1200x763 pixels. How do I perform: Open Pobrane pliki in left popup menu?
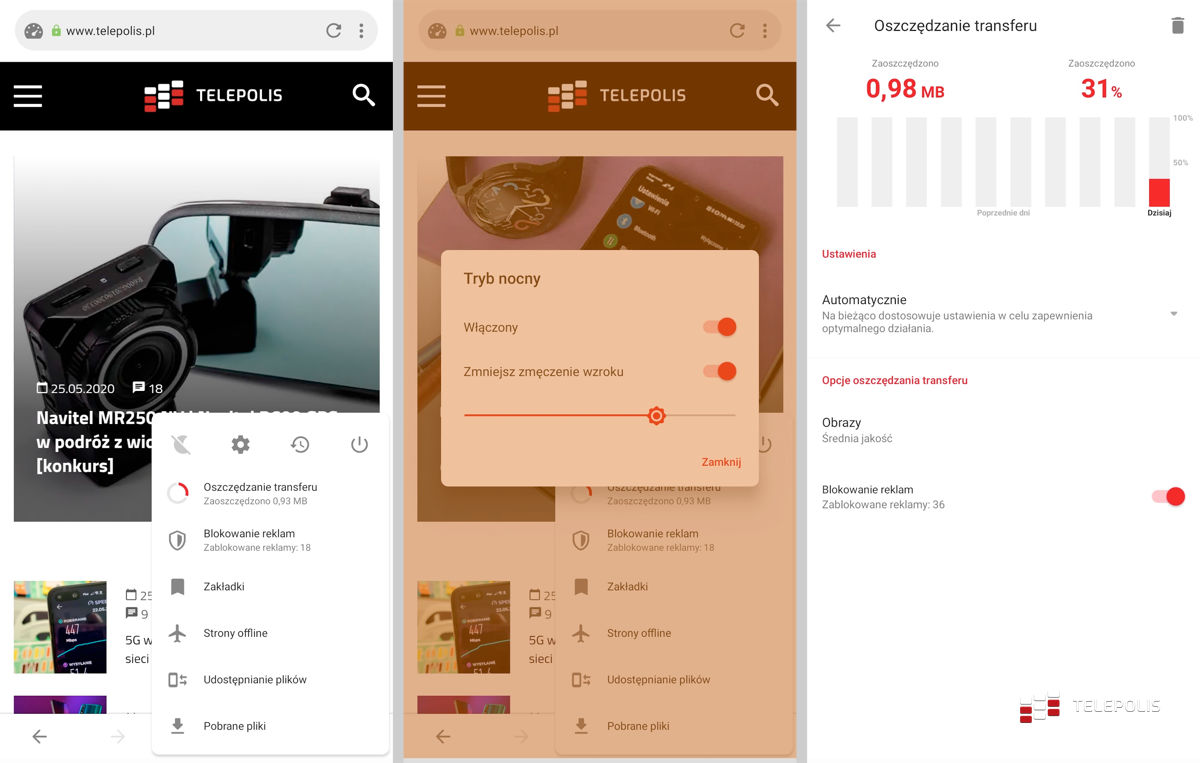pyautogui.click(x=234, y=726)
